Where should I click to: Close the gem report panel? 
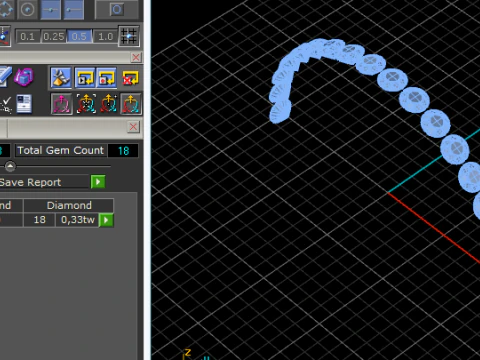(133, 127)
